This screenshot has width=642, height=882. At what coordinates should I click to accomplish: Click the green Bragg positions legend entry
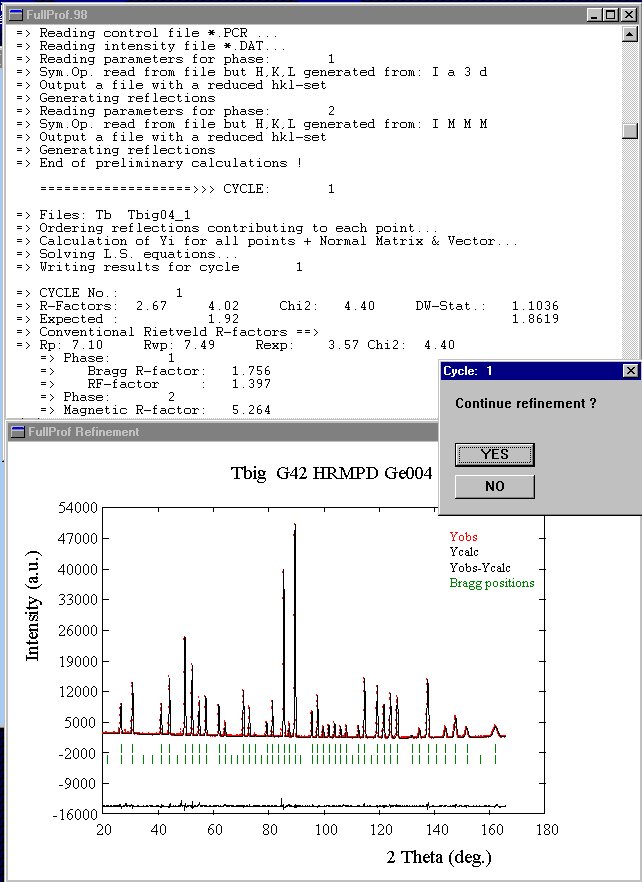(491, 583)
